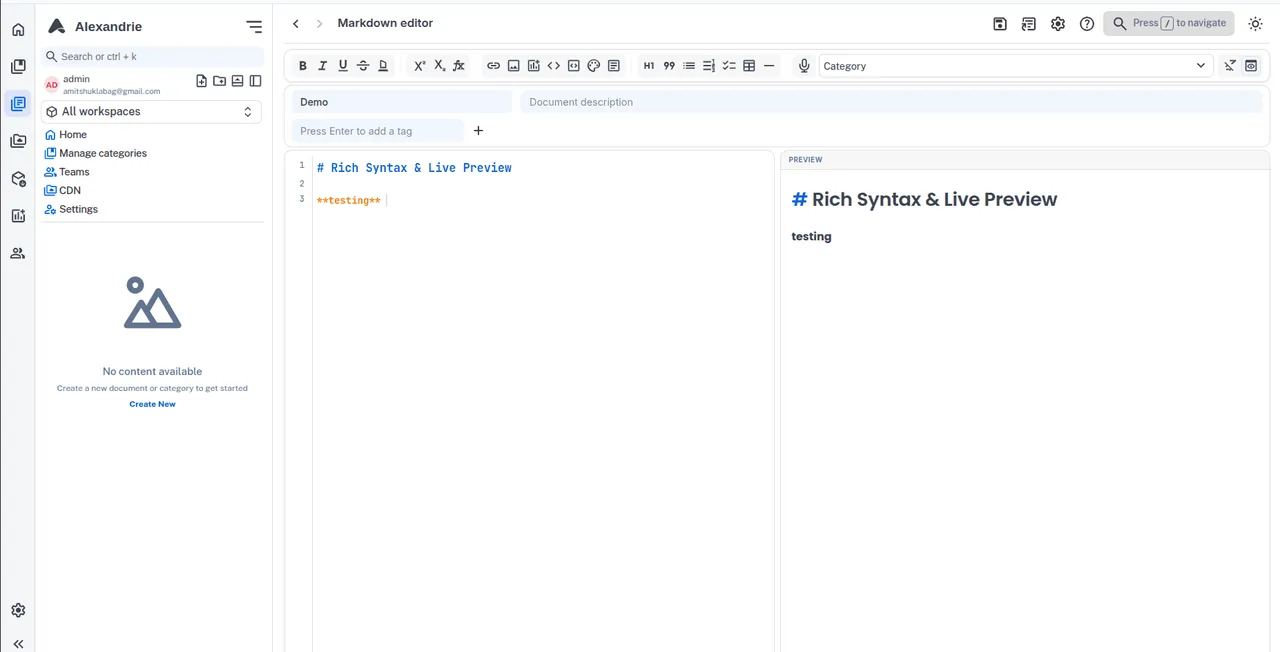Image resolution: width=1280 pixels, height=652 pixels.
Task: Start voice dictation with the microphone icon
Action: [804, 66]
